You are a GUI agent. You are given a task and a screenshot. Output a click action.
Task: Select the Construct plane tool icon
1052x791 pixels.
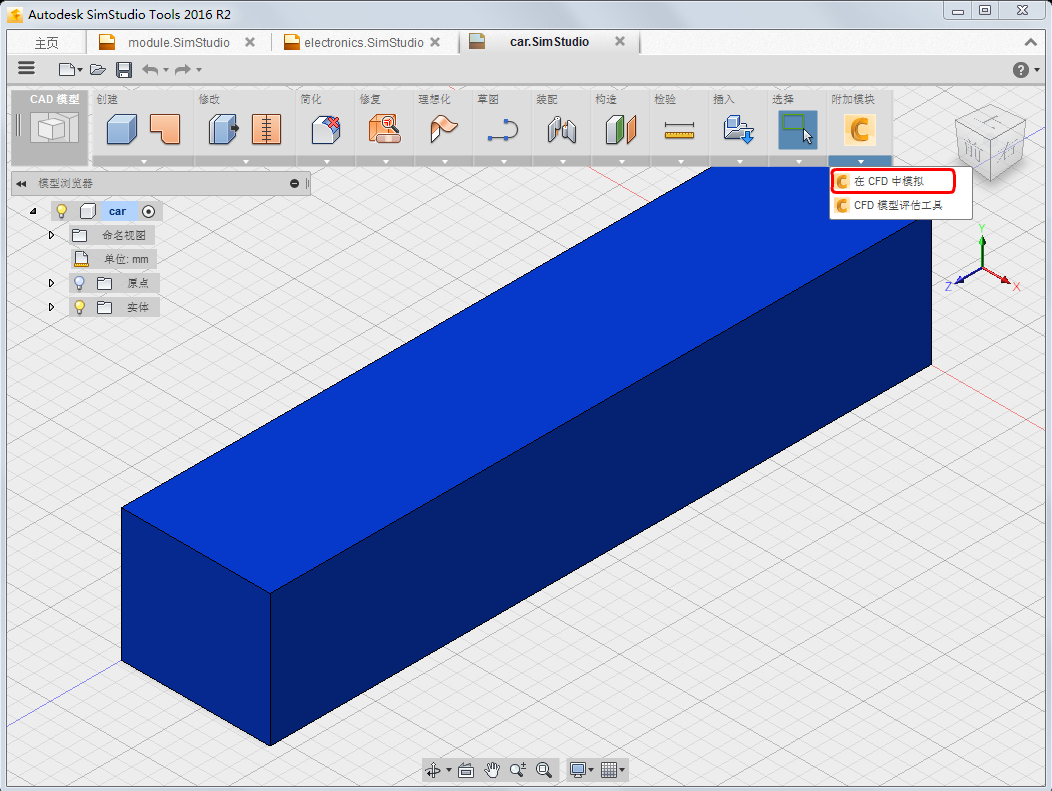click(621, 129)
